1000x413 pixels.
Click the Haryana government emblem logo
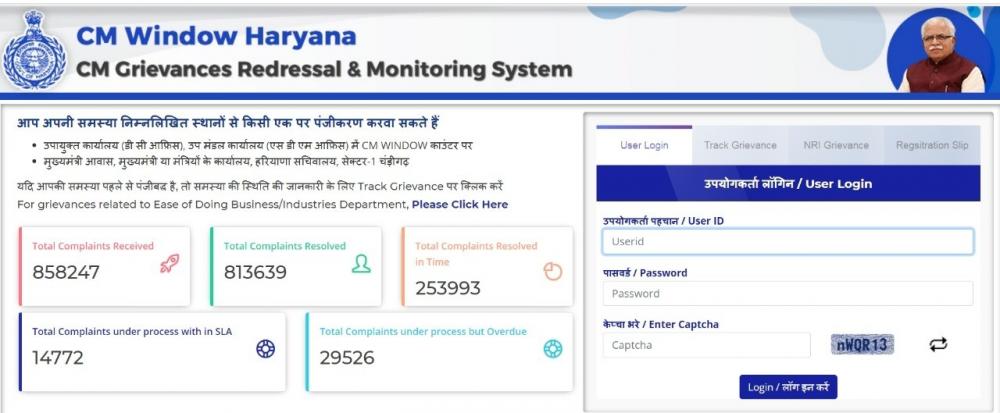34,50
